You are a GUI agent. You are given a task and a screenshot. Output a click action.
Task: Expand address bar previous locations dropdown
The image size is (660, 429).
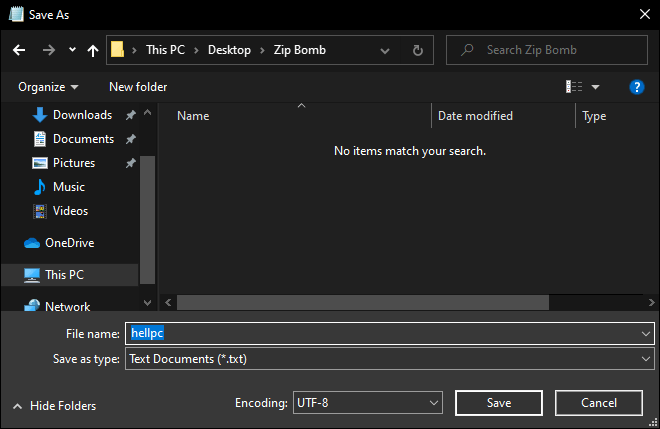click(385, 51)
